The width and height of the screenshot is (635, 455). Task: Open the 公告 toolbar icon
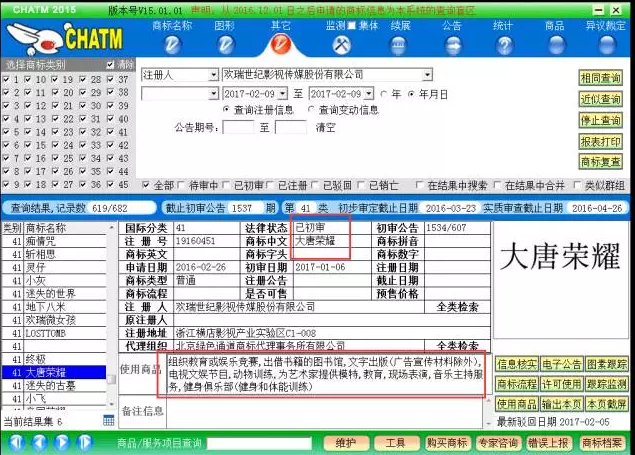(453, 45)
